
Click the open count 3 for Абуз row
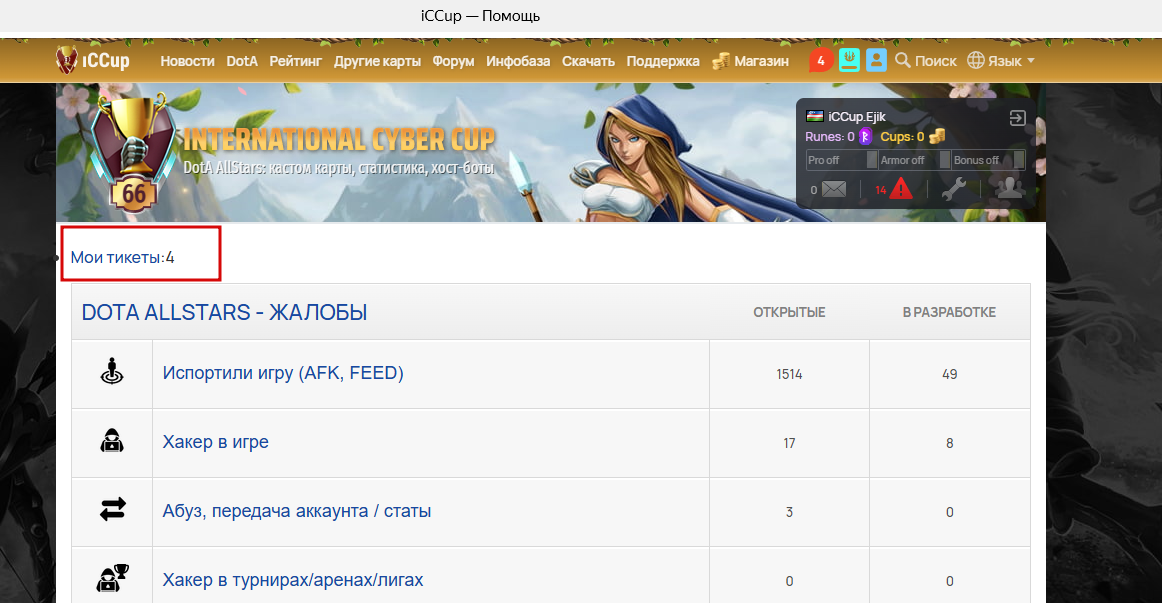click(789, 512)
